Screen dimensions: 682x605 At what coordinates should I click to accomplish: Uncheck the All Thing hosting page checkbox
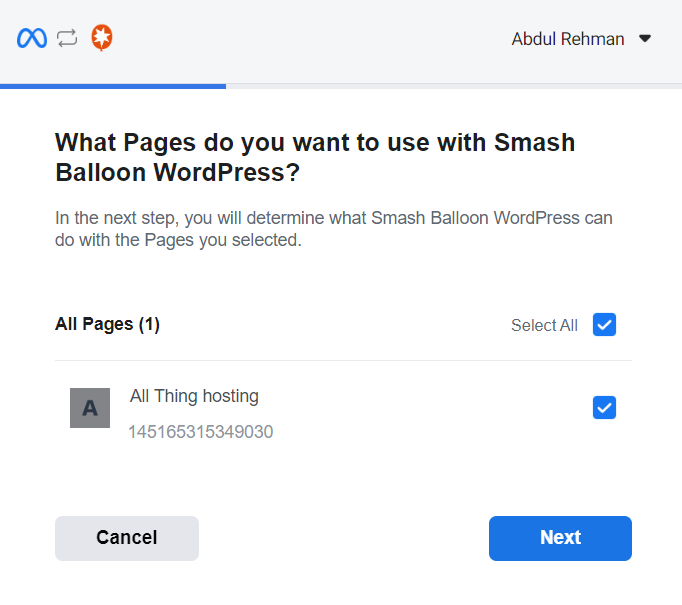click(604, 408)
